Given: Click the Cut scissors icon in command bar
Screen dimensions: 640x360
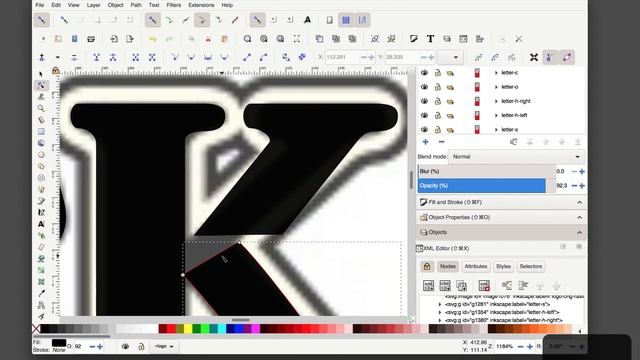Looking at the screenshot, I should 208,39.
